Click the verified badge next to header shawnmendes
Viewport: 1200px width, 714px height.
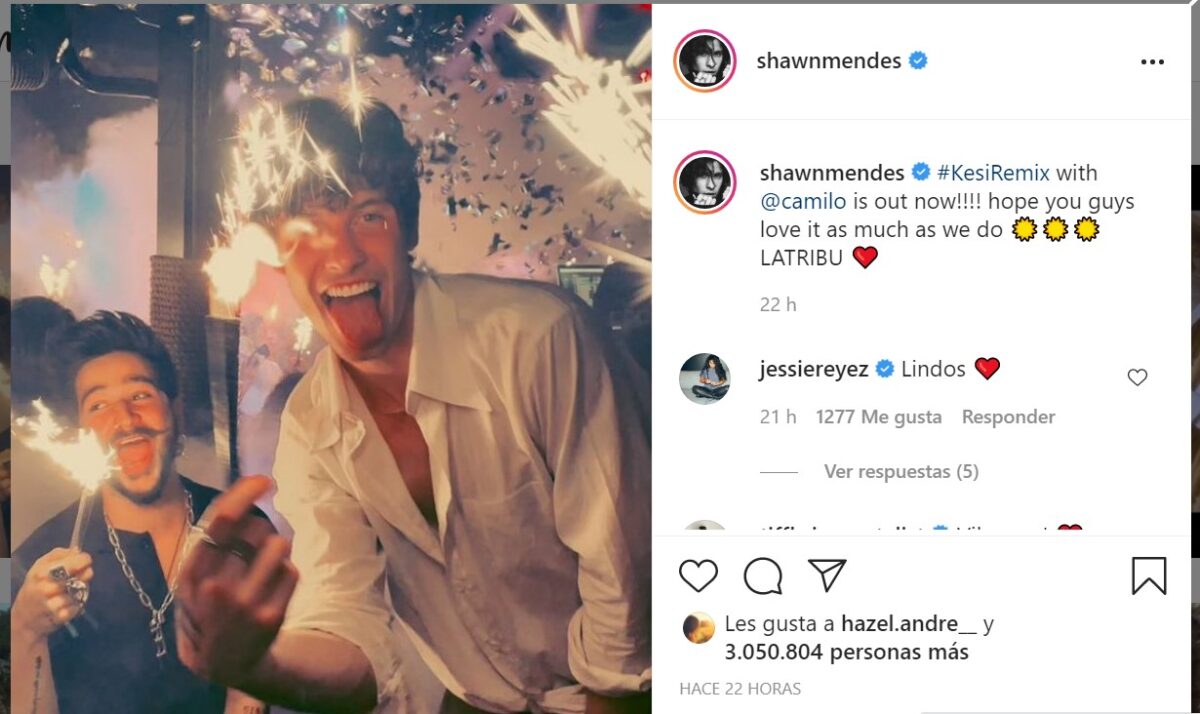(918, 61)
